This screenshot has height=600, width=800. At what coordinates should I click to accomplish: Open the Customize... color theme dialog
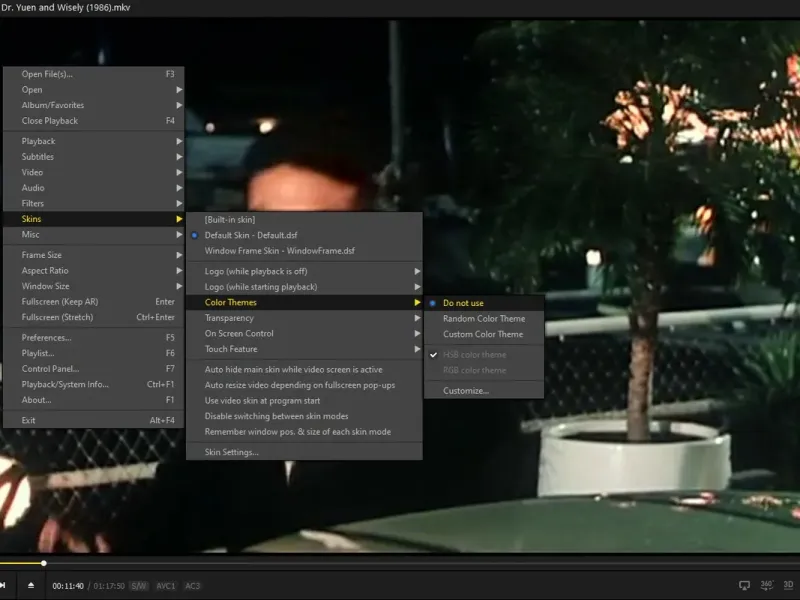pyautogui.click(x=465, y=391)
